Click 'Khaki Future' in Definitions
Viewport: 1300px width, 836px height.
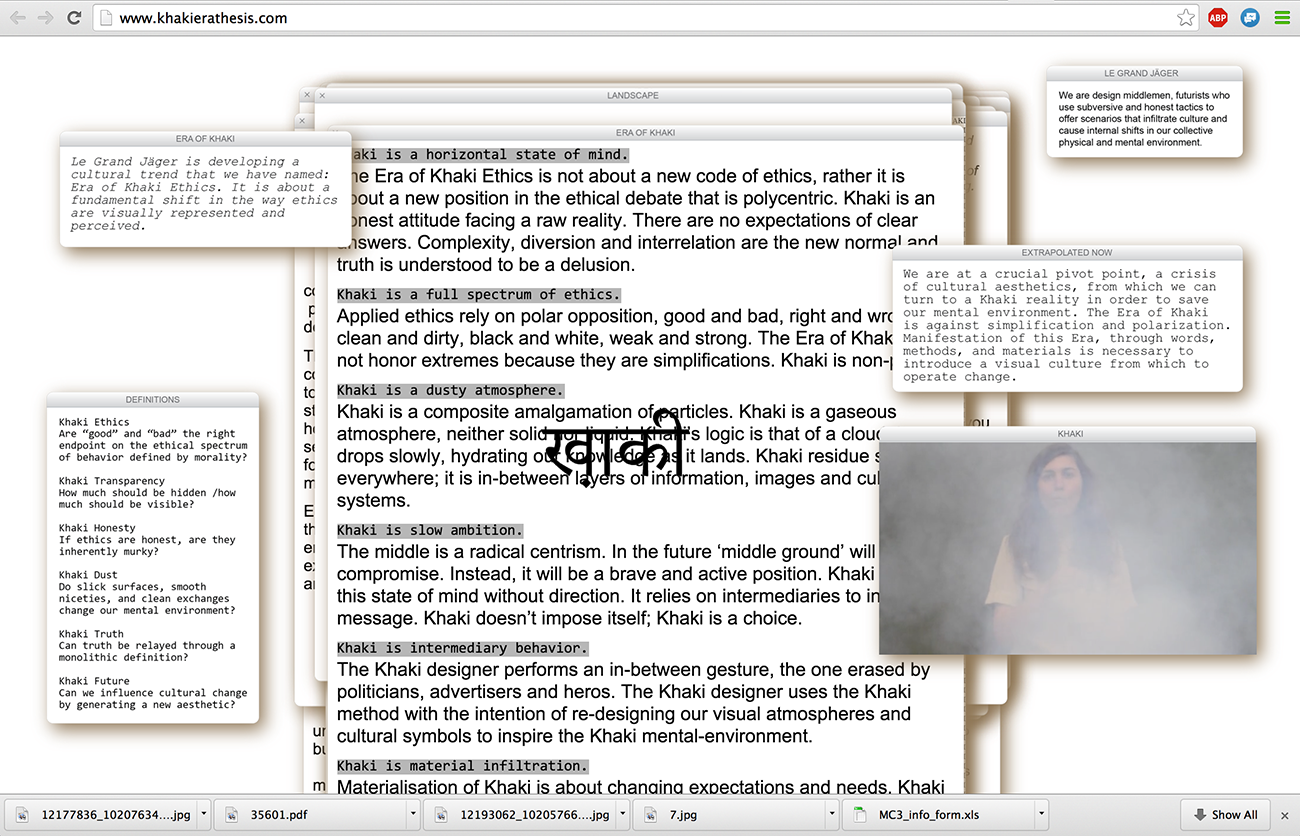click(x=94, y=681)
